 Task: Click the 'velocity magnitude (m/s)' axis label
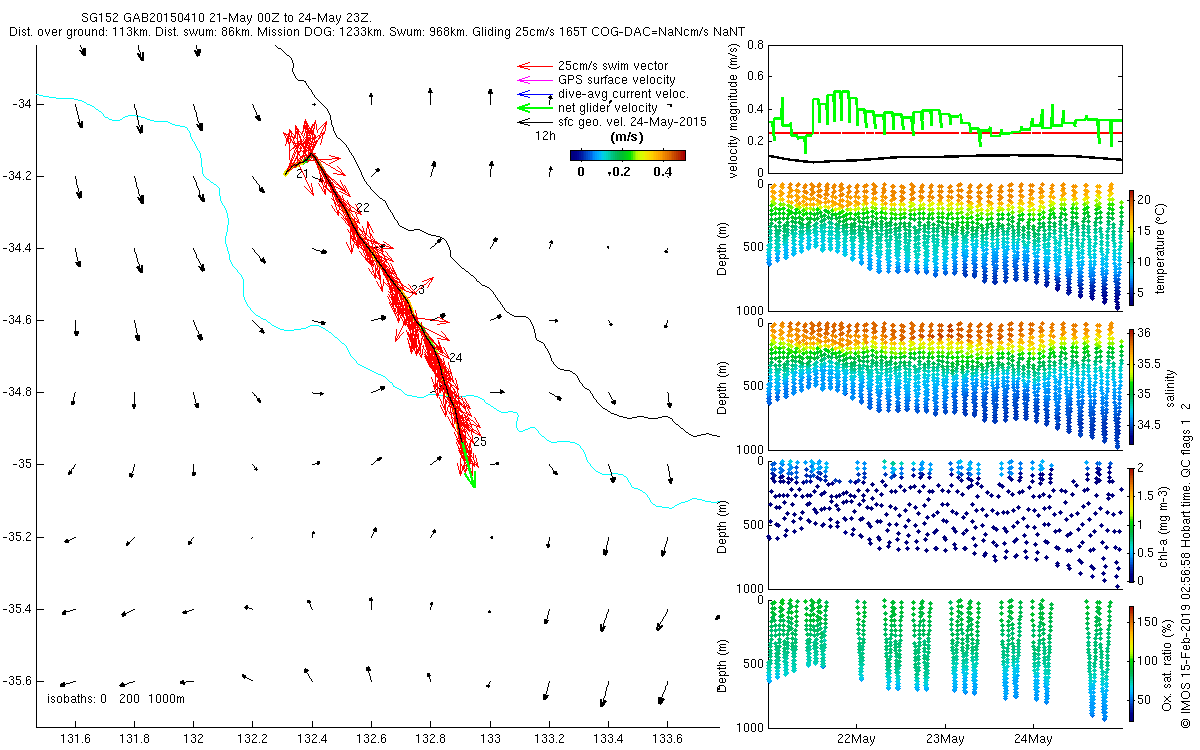click(x=734, y=110)
